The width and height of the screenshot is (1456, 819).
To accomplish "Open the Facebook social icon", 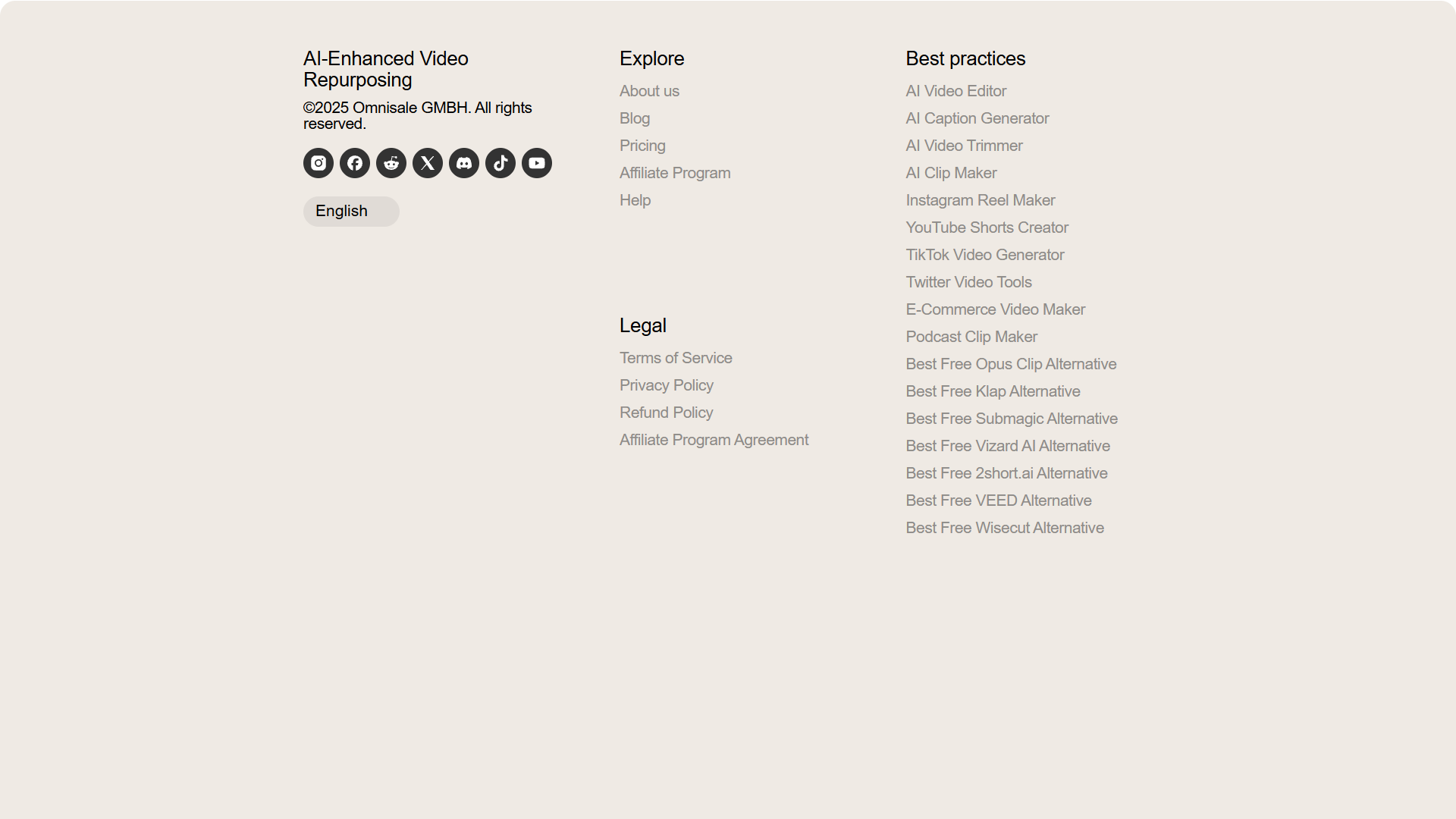I will 355,163.
